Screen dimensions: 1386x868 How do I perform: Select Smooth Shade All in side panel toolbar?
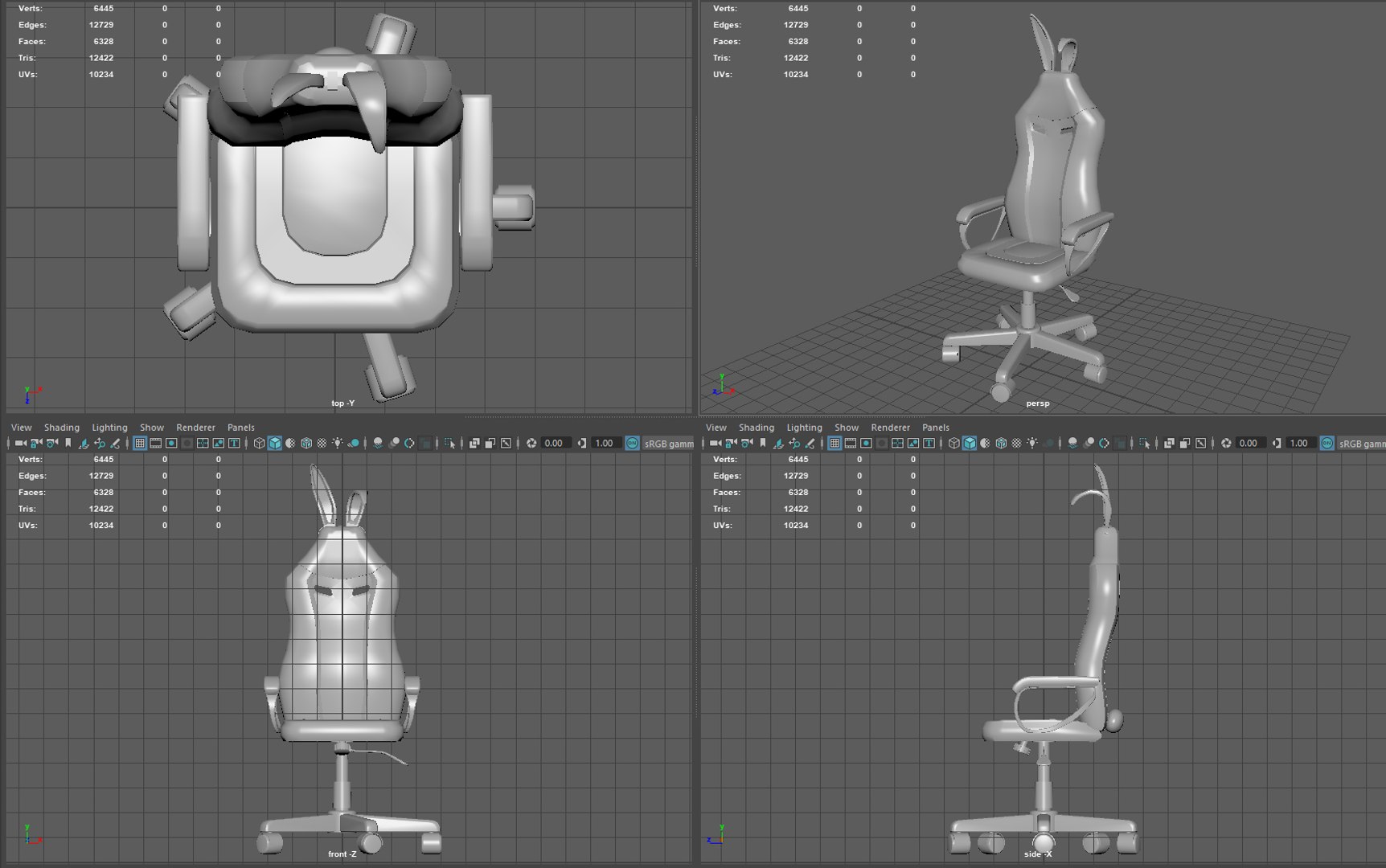click(x=969, y=443)
